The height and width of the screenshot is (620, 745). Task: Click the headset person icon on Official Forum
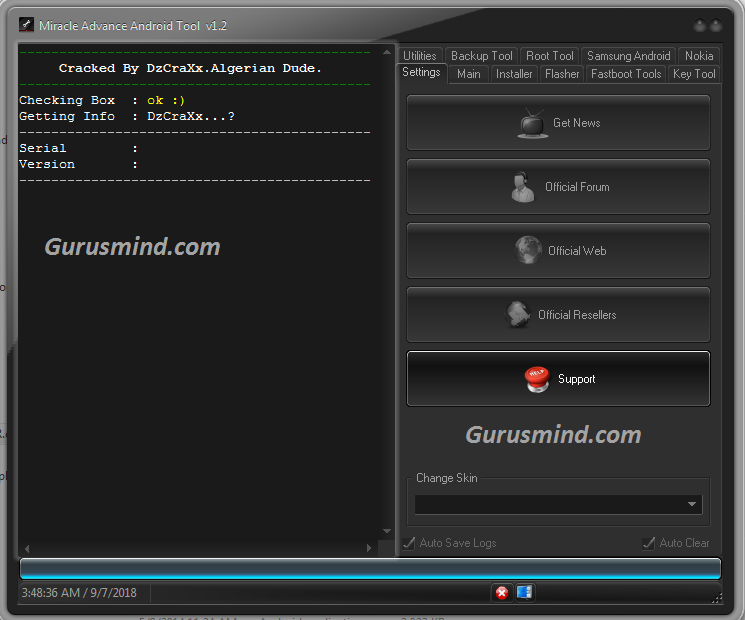[522, 187]
